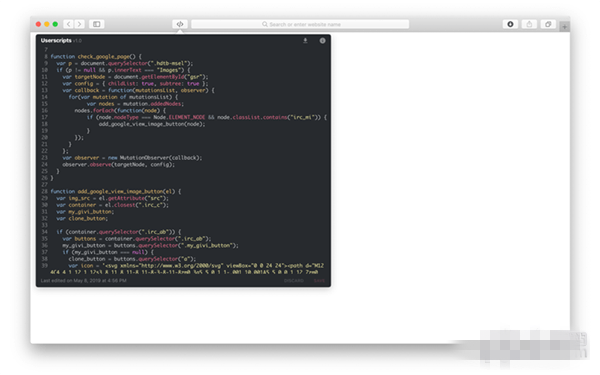
Task: Minimize Safari window with yellow button
Action: (47, 24)
